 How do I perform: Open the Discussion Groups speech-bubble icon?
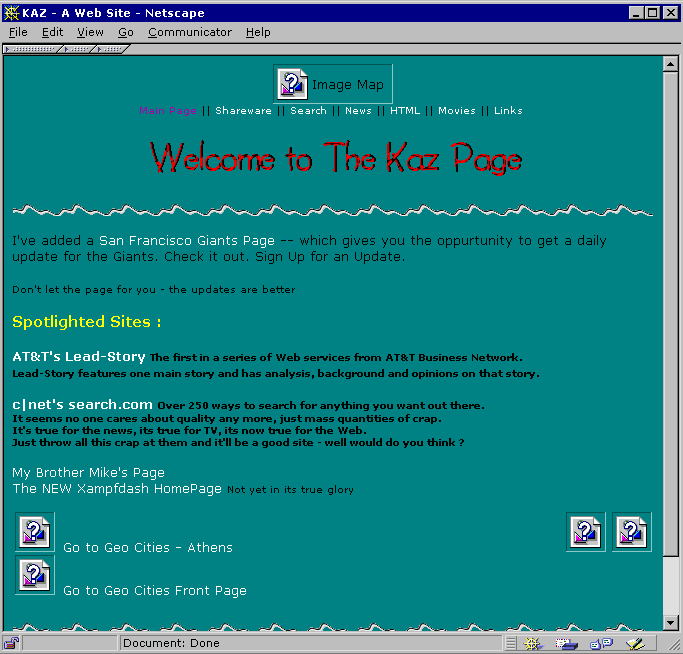coord(601,643)
